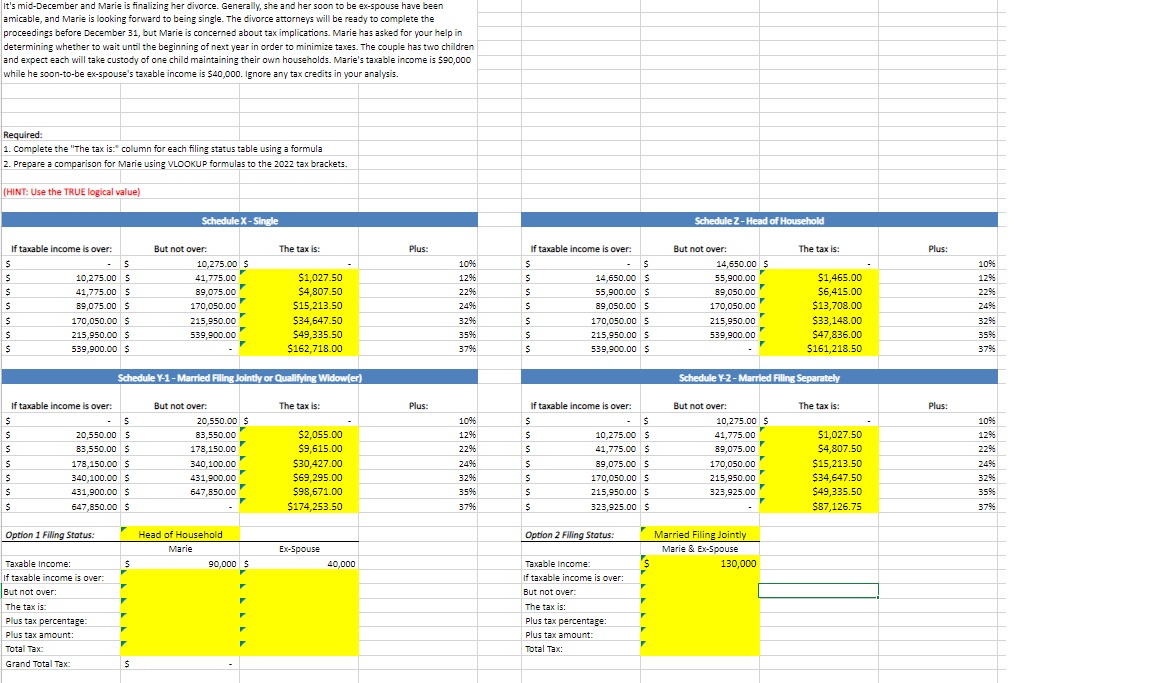Image resolution: width=1152 pixels, height=683 pixels.
Task: Select the $30,427.00 tax cell
Action: [299, 463]
